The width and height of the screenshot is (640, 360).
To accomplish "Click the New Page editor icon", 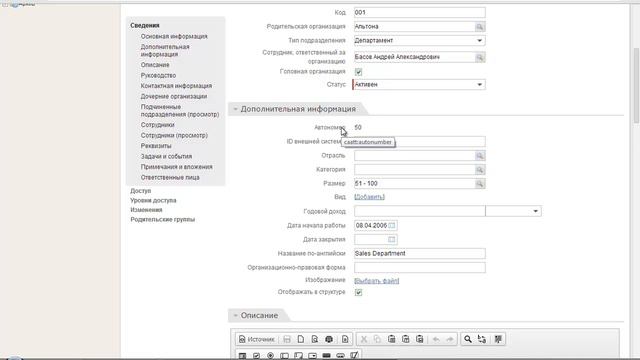I will click(301, 339).
